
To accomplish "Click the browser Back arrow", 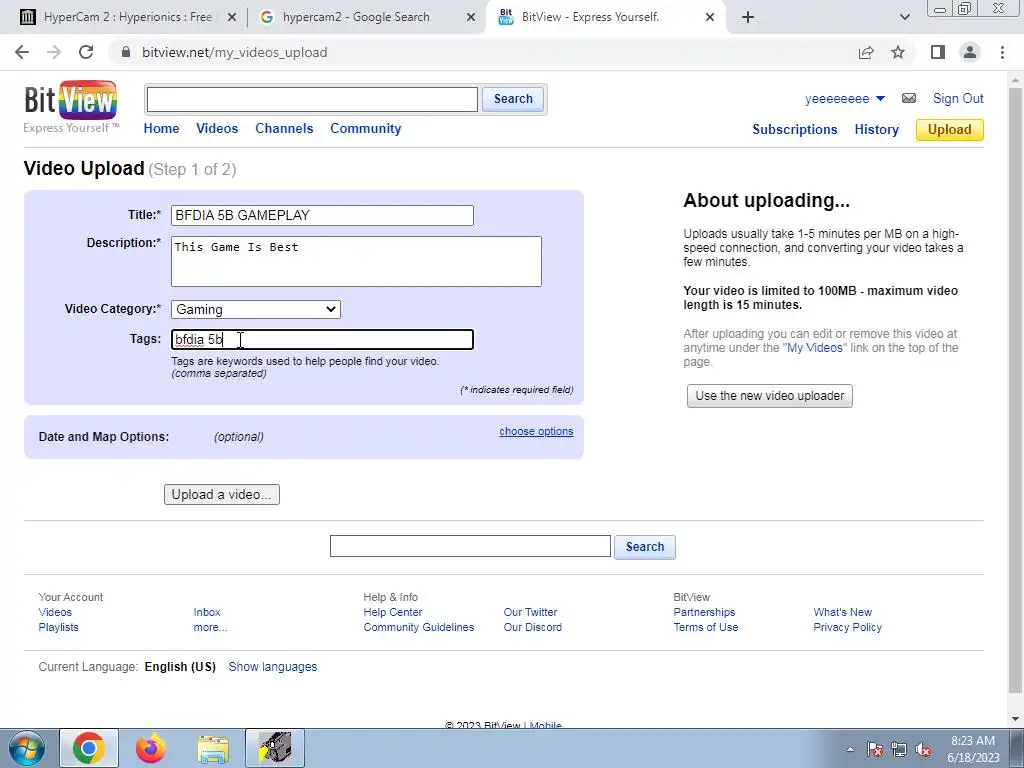I will click(x=22, y=52).
